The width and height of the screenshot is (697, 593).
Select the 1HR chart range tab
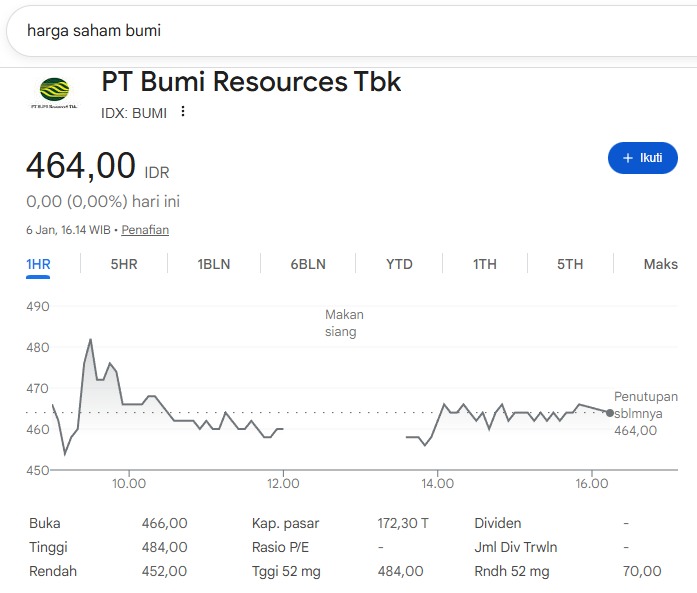(38, 264)
